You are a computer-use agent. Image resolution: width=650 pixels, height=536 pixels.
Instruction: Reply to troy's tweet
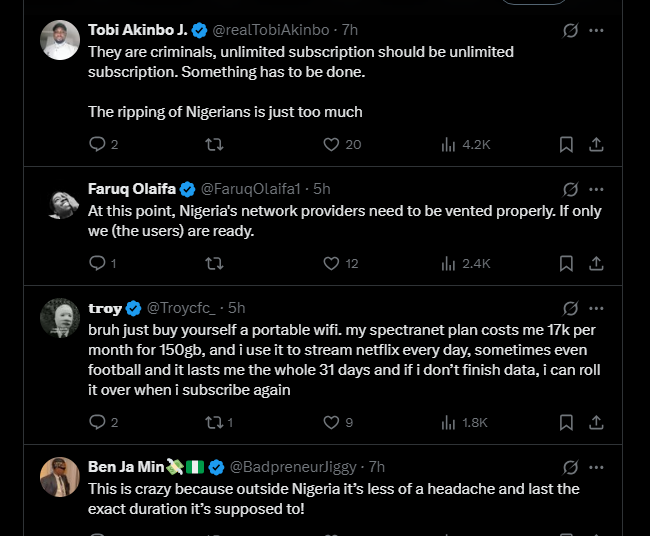click(97, 422)
